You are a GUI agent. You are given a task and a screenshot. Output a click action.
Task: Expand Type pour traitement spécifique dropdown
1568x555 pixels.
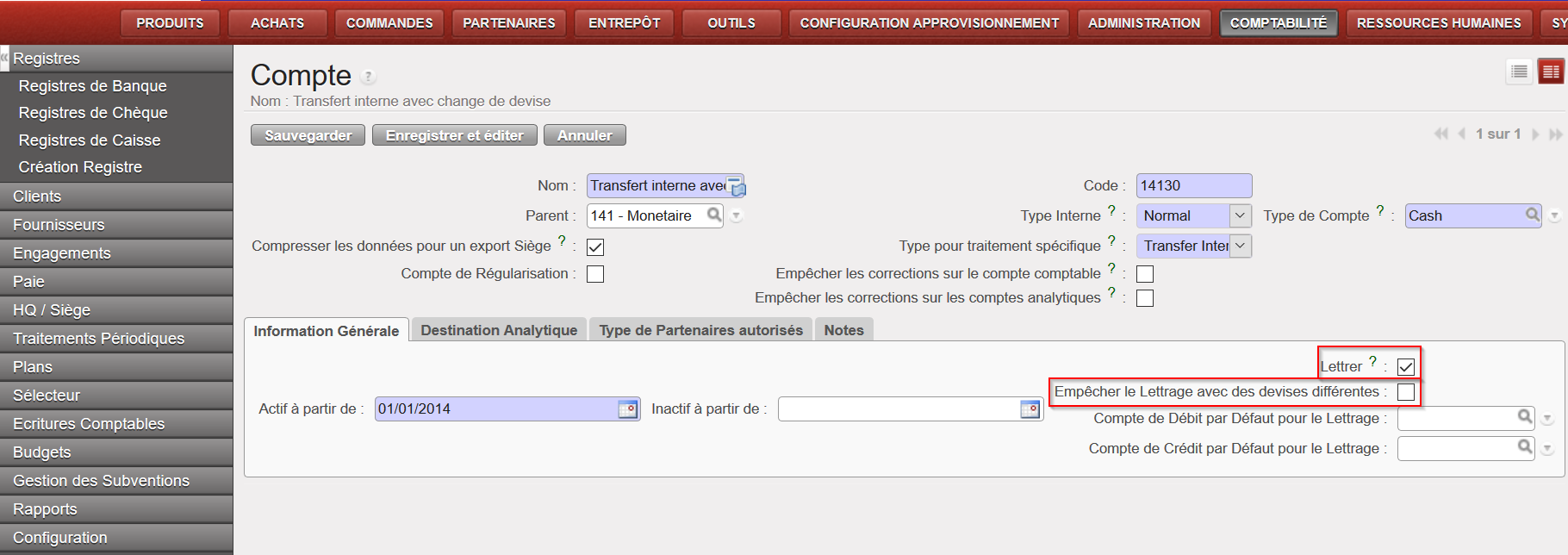point(1240,246)
